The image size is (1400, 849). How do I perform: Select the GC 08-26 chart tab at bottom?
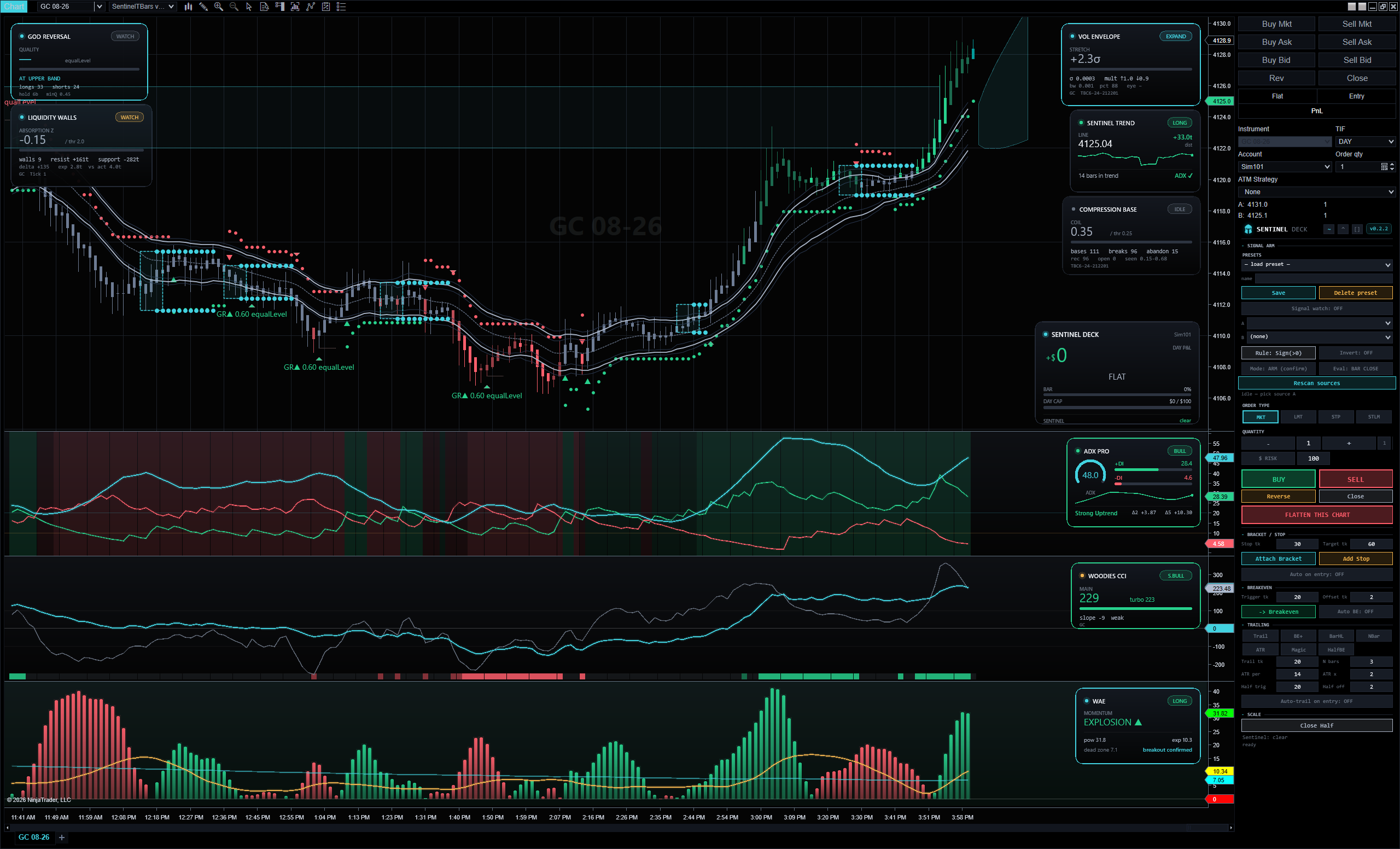33,837
